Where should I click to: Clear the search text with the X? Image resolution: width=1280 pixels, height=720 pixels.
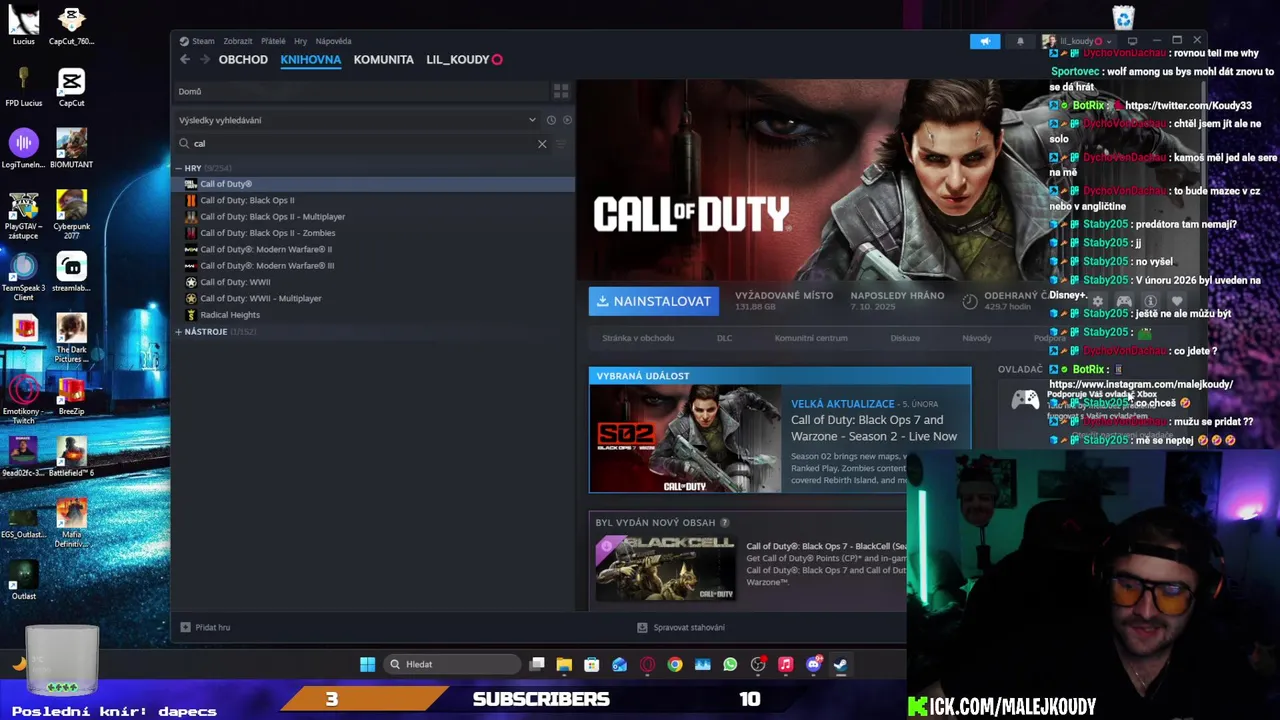542,144
